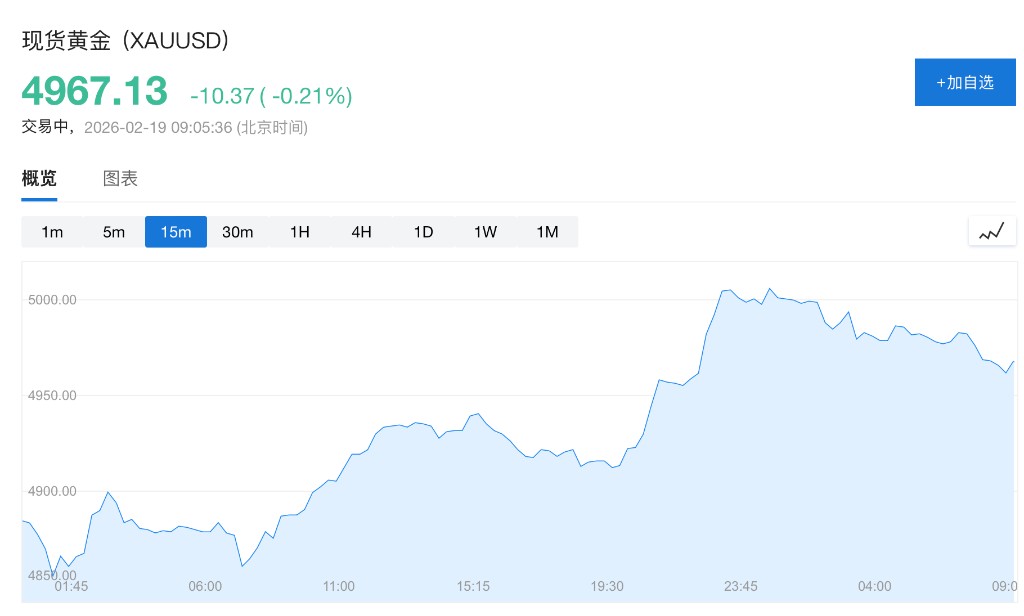Select the 1m interval

click(x=52, y=232)
